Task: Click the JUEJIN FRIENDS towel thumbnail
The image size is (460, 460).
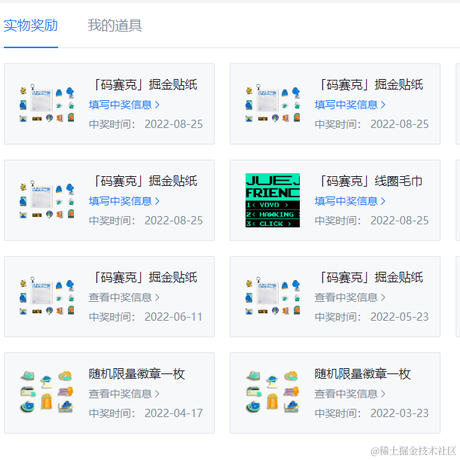Action: (273, 200)
